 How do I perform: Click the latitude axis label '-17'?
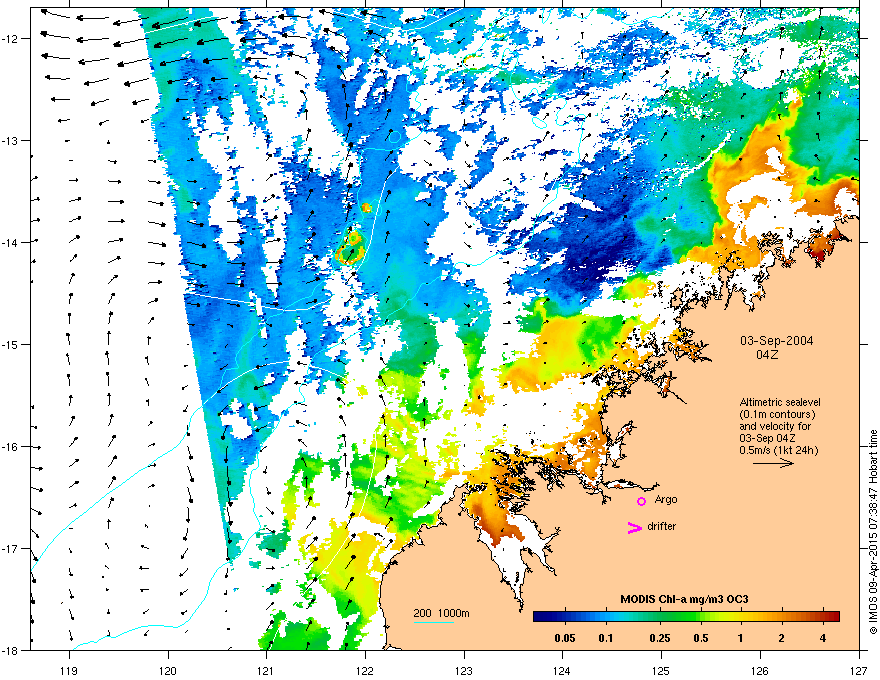click(x=10, y=548)
